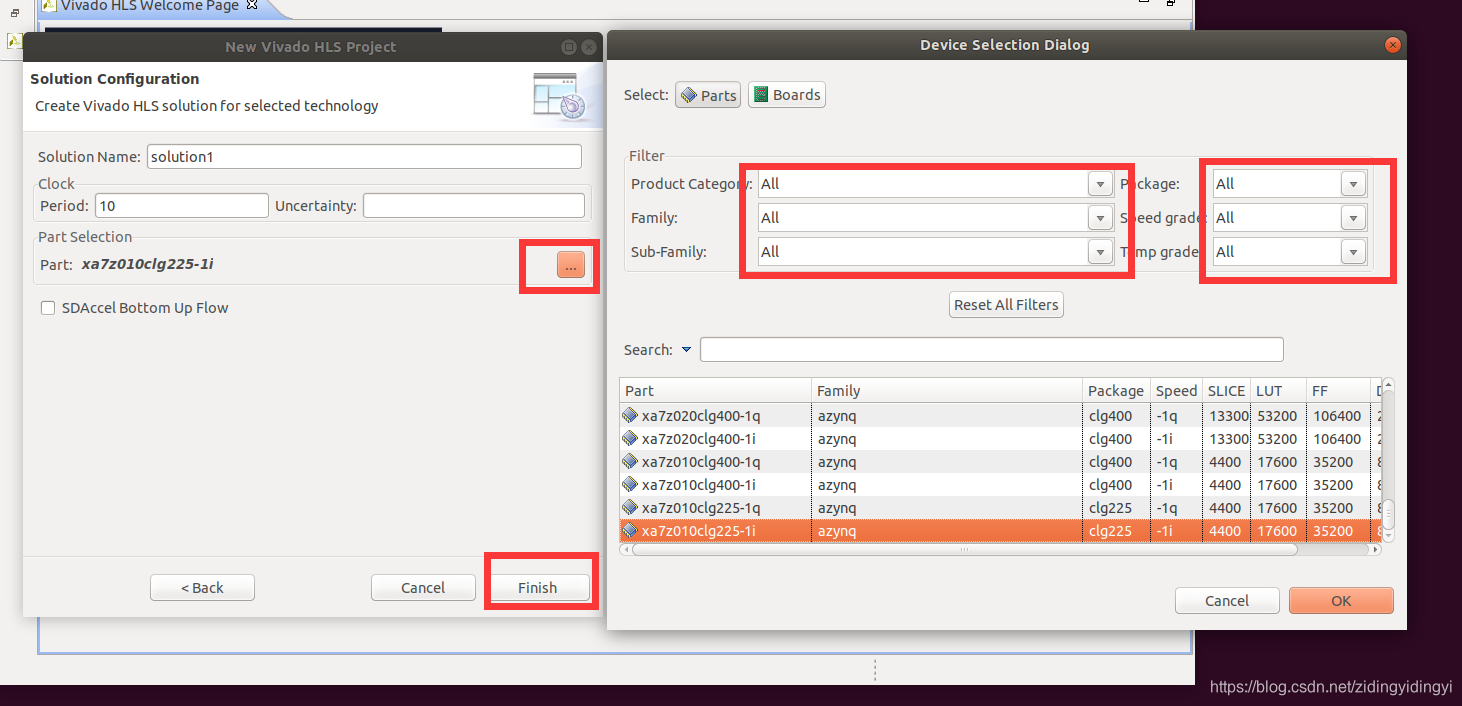The image size is (1462, 706).
Task: Close the New Vivado HLS Project dialog
Action: click(x=590, y=47)
